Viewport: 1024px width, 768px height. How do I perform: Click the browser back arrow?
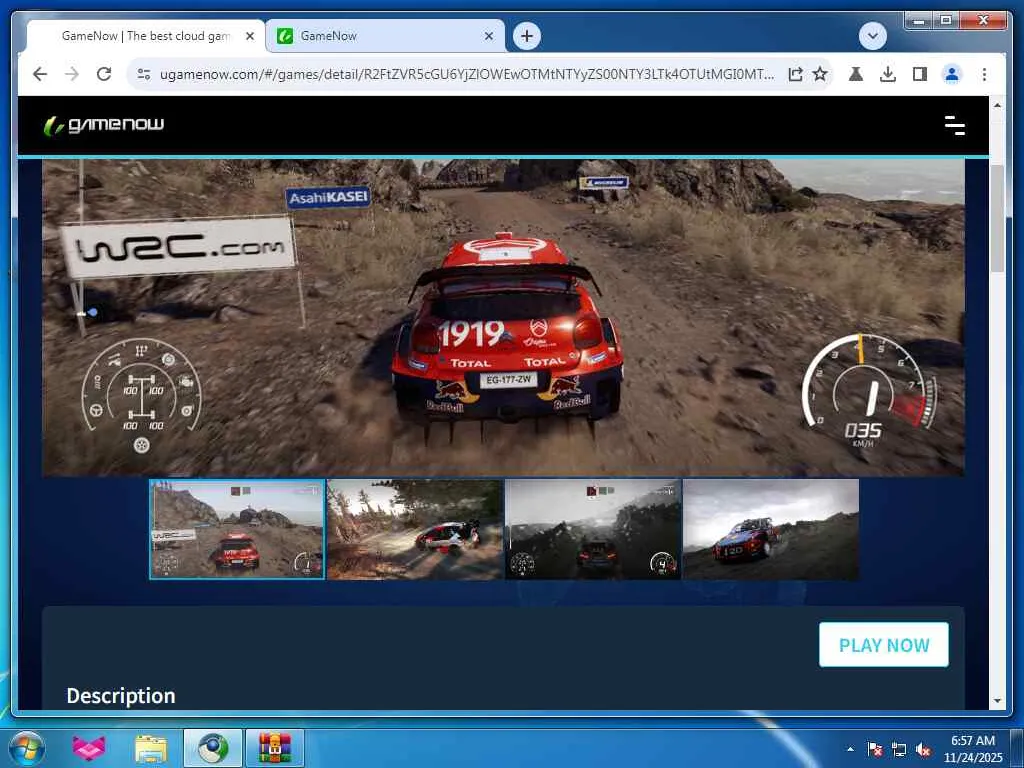(x=40, y=74)
